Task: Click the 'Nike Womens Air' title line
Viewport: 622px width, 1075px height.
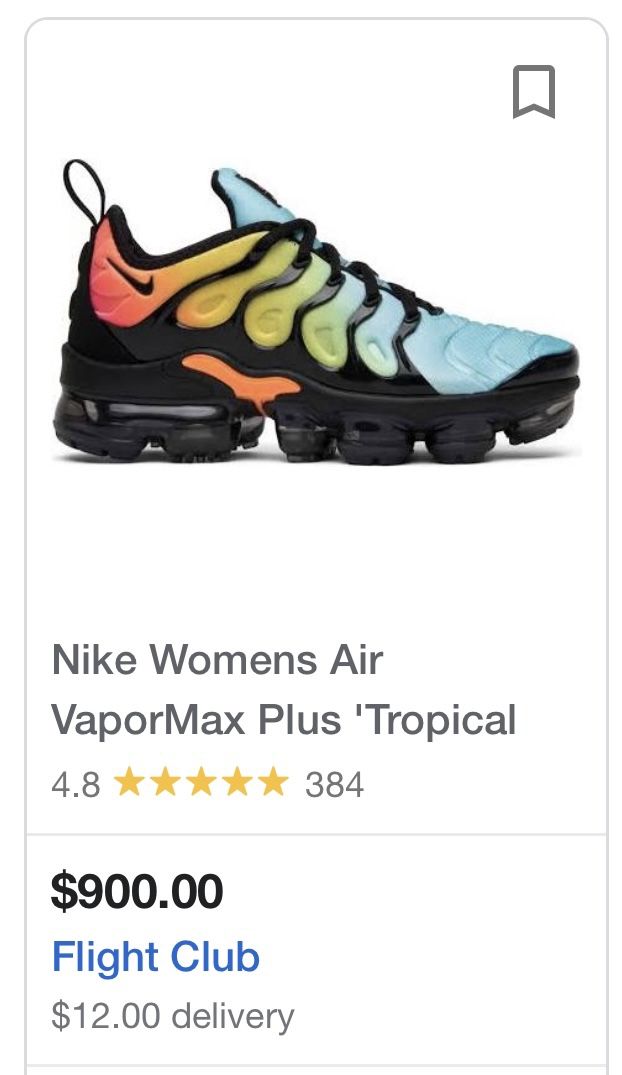Action: pyautogui.click(x=217, y=660)
